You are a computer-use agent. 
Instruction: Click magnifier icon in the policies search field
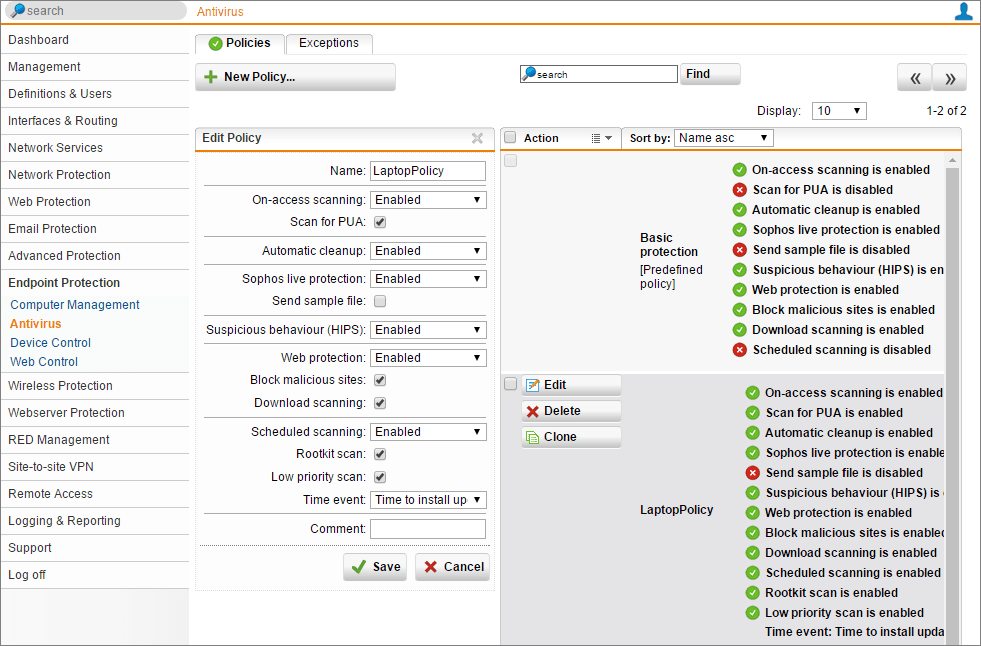tap(529, 74)
